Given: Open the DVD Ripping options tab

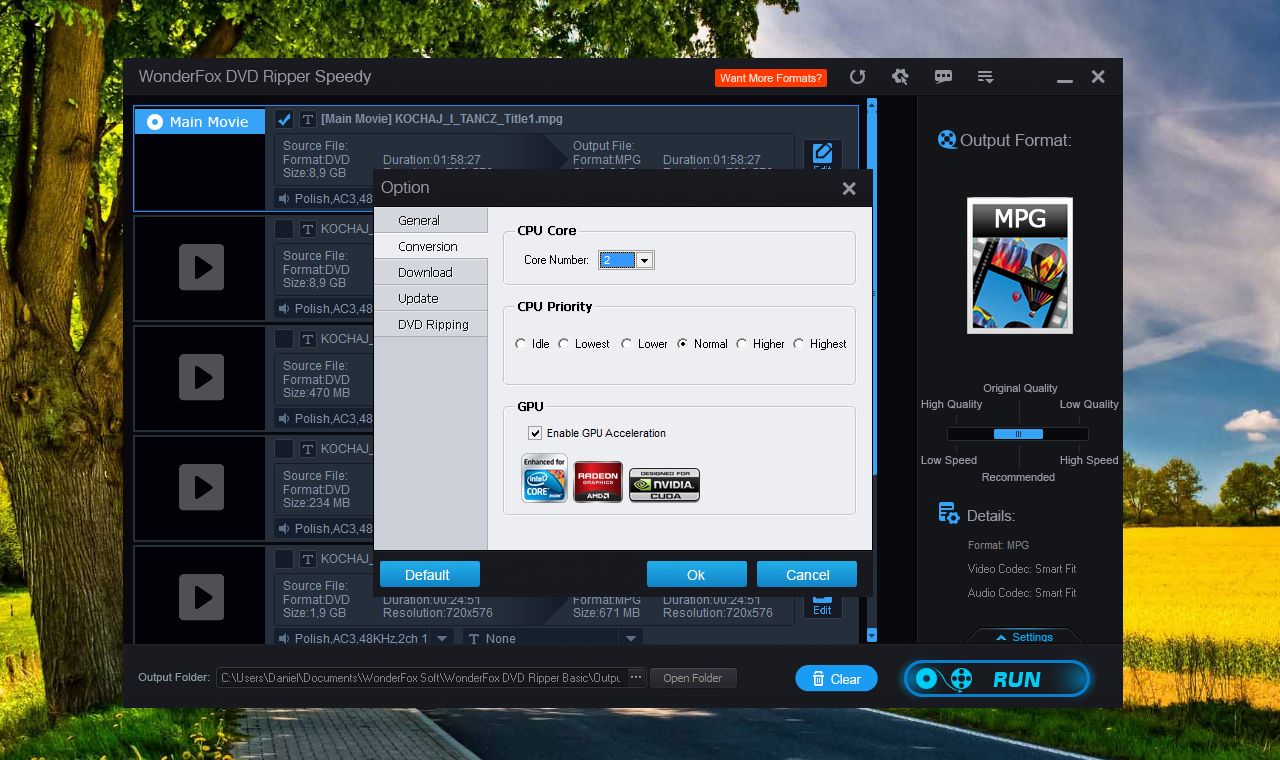Looking at the screenshot, I should [430, 324].
